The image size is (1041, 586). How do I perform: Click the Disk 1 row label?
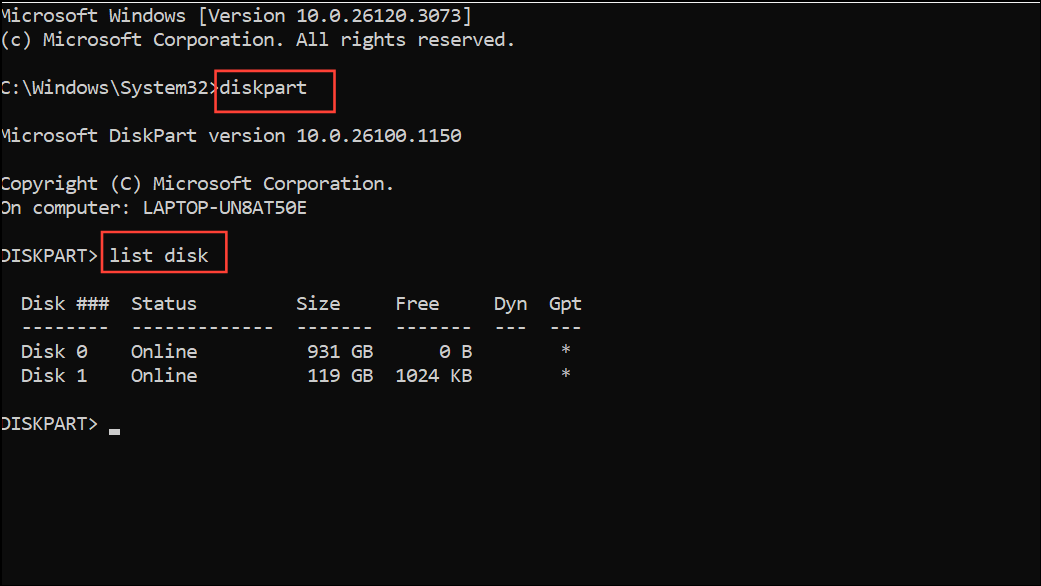pos(54,375)
